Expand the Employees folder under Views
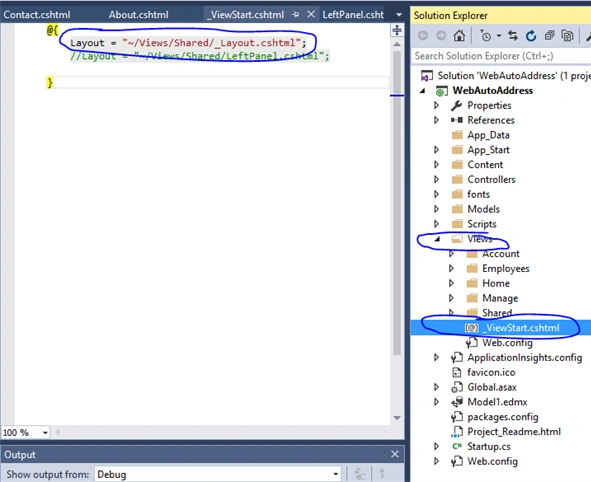This screenshot has height=482, width=591. 451,268
